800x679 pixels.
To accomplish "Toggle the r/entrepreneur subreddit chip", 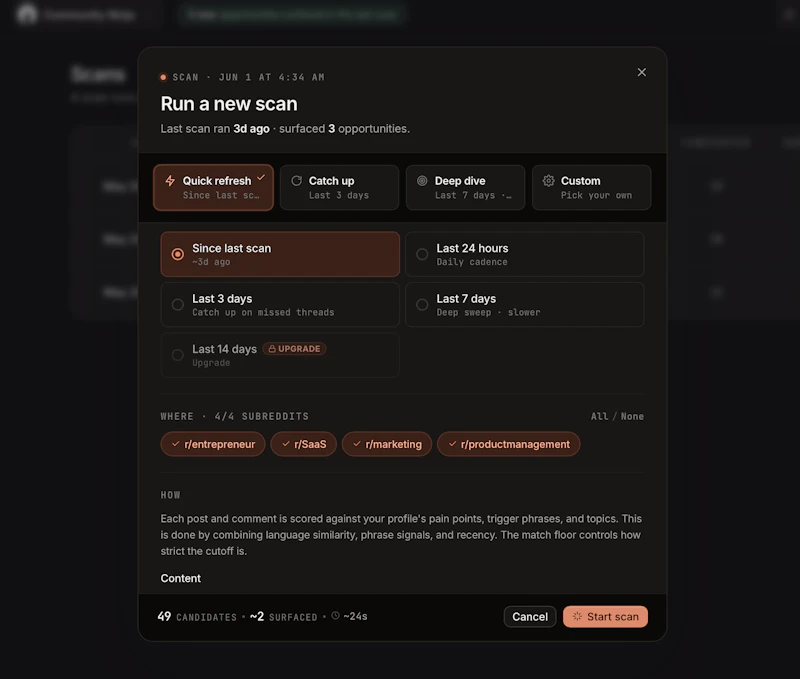I will click(213, 444).
